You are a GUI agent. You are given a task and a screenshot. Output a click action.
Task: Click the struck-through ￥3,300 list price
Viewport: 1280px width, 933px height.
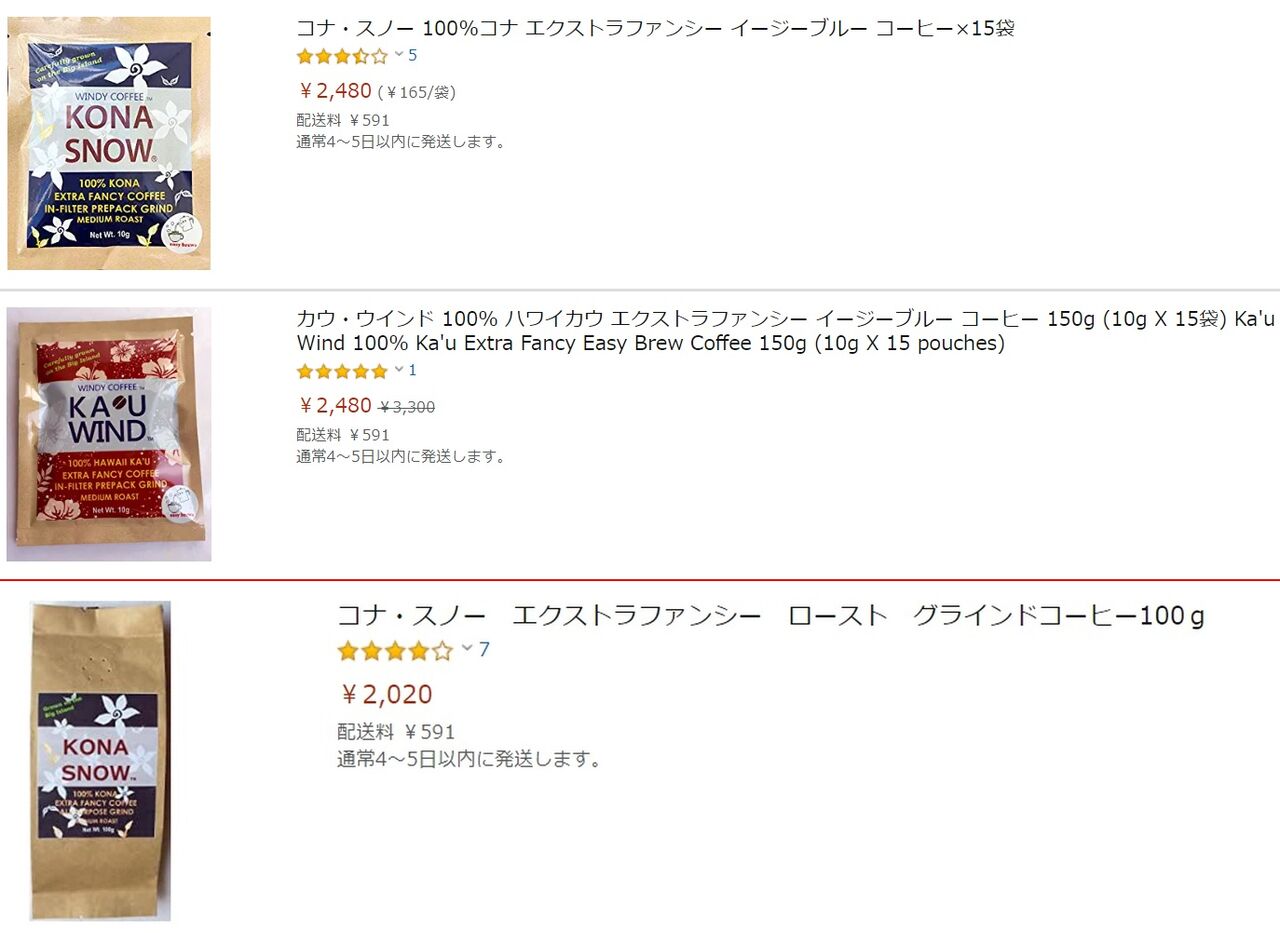pos(407,407)
